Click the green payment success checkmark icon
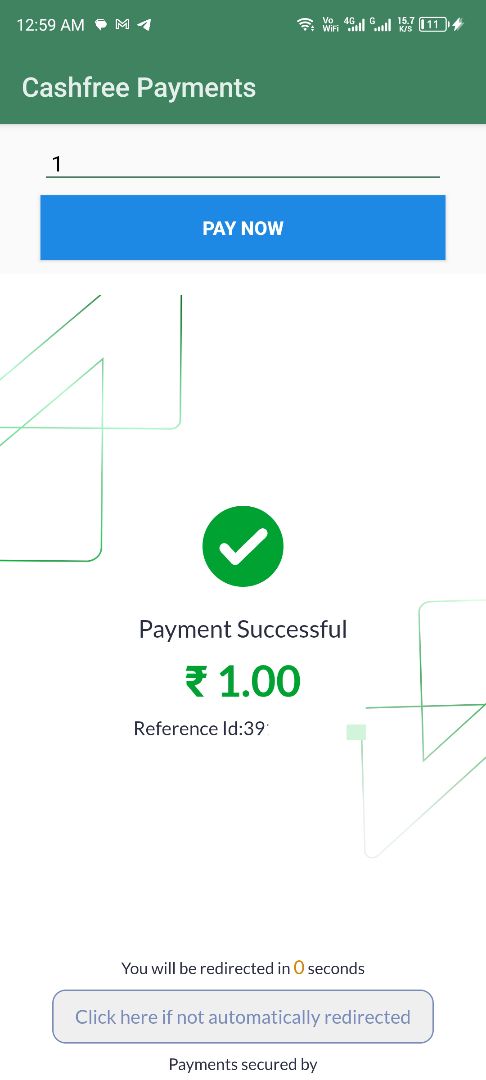486x1080 pixels. pos(242,546)
